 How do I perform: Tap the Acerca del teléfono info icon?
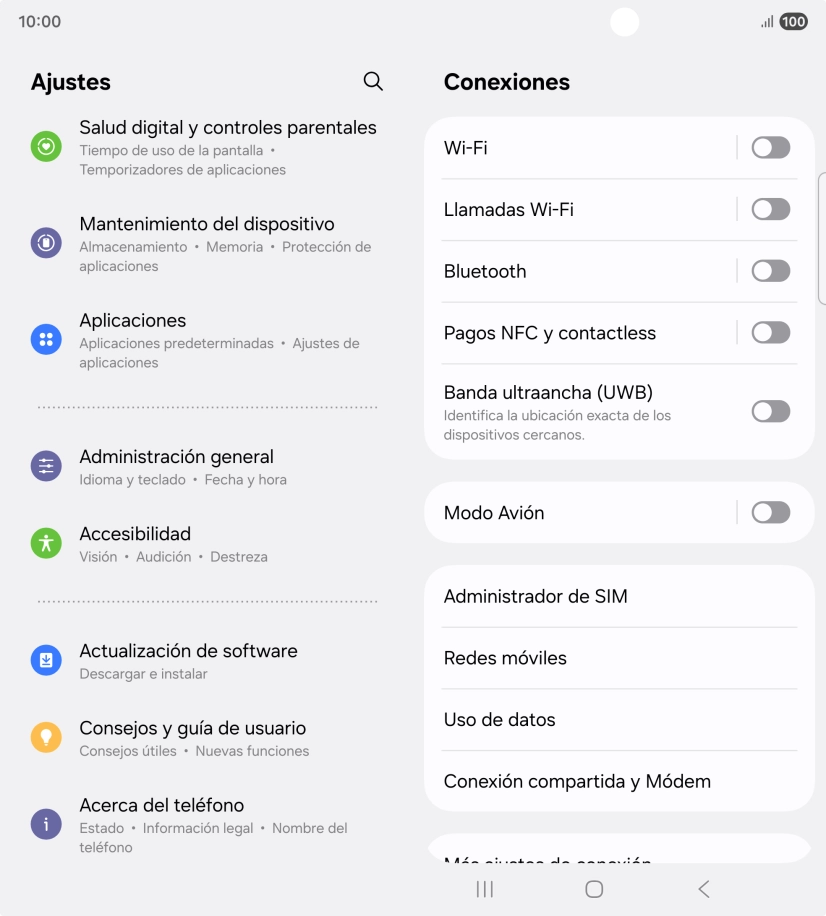click(46, 824)
